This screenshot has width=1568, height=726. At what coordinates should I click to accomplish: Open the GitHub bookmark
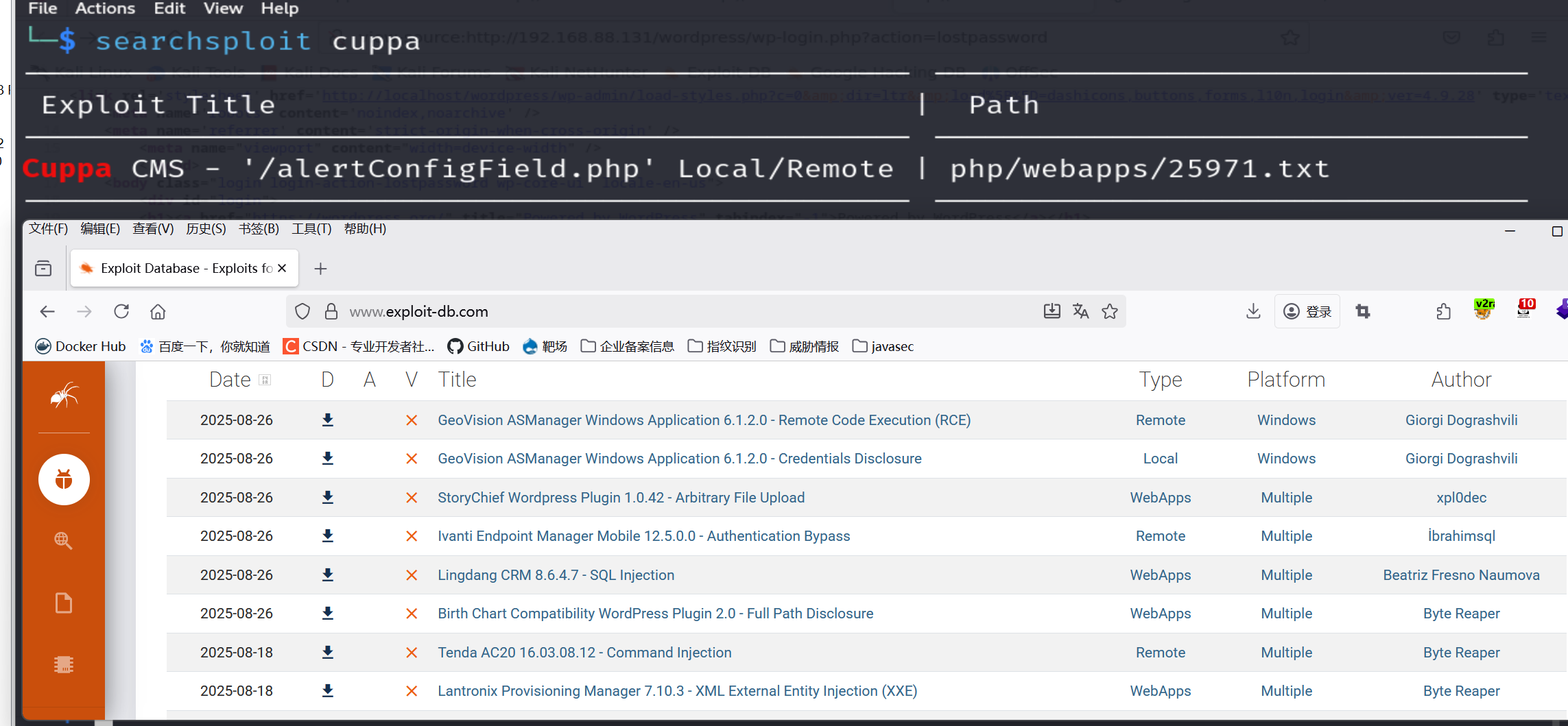click(479, 346)
